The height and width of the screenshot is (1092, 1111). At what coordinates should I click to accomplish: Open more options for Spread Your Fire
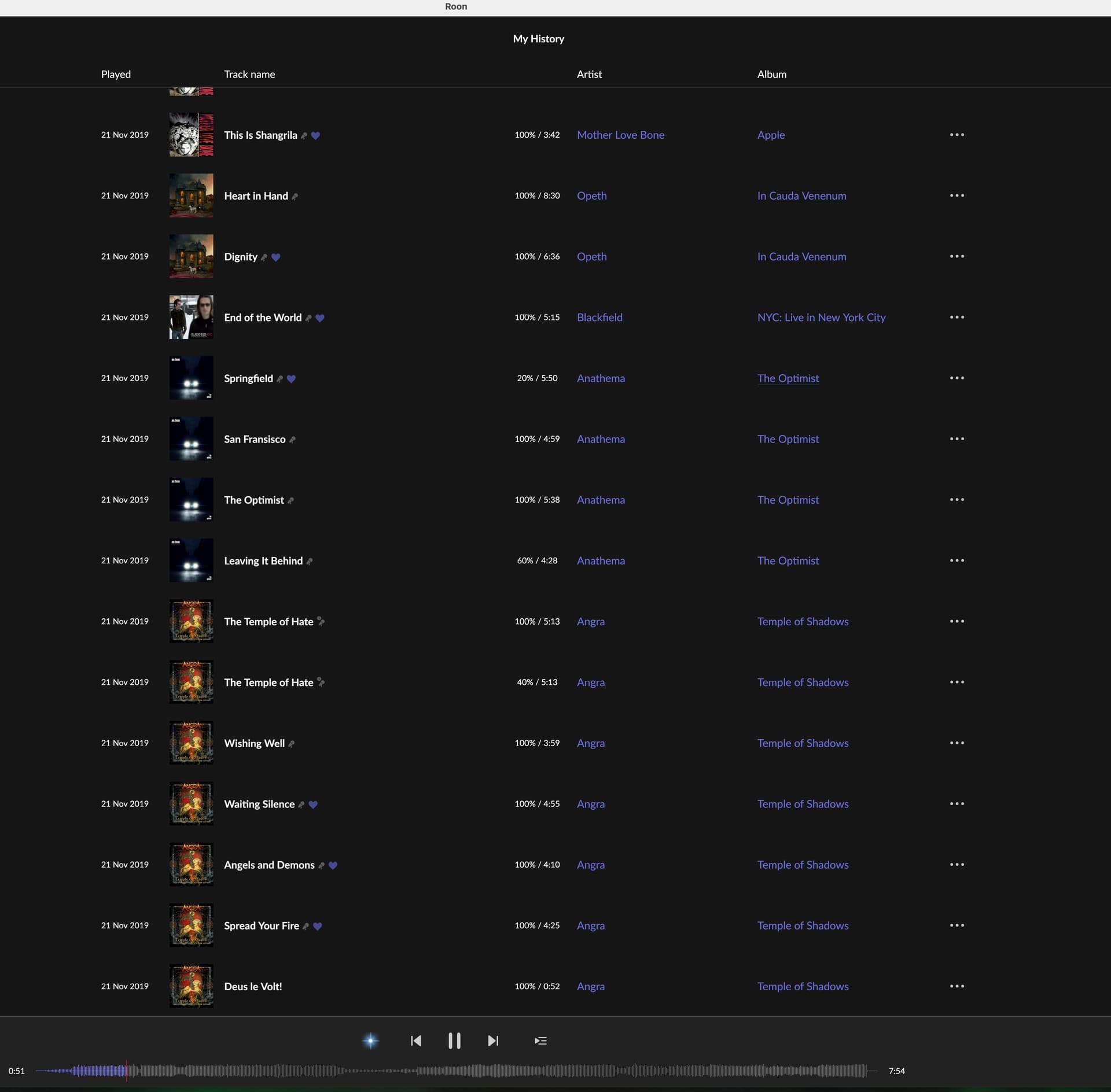957,925
